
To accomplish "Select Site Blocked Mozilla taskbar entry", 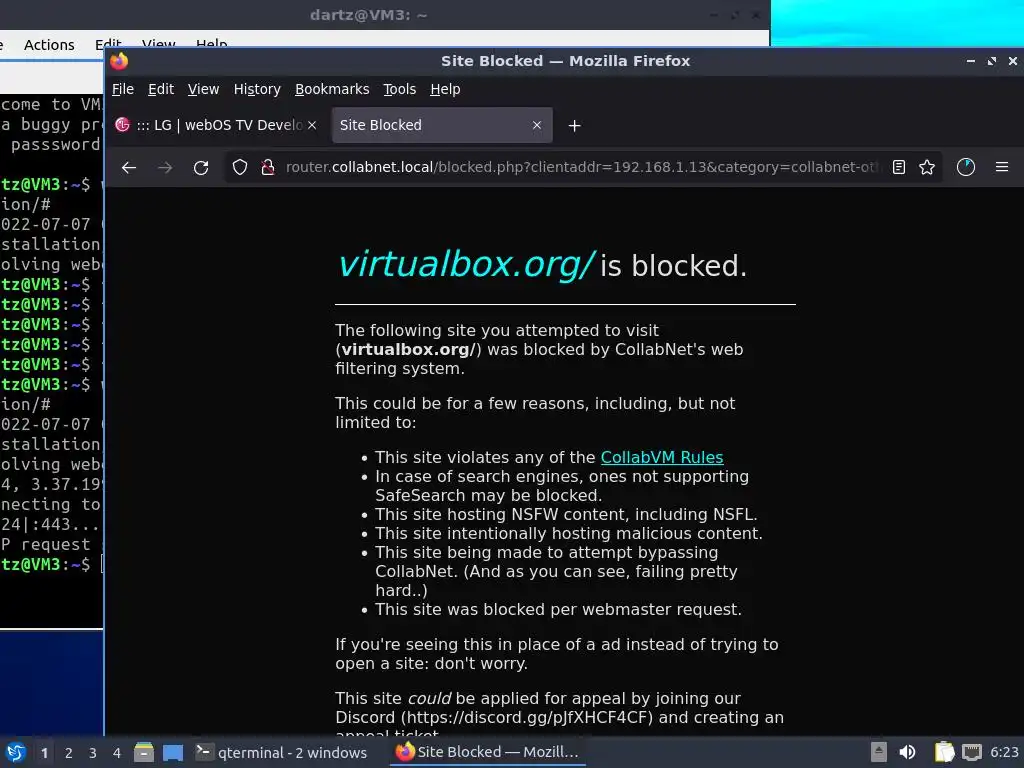I will click(x=487, y=752).
